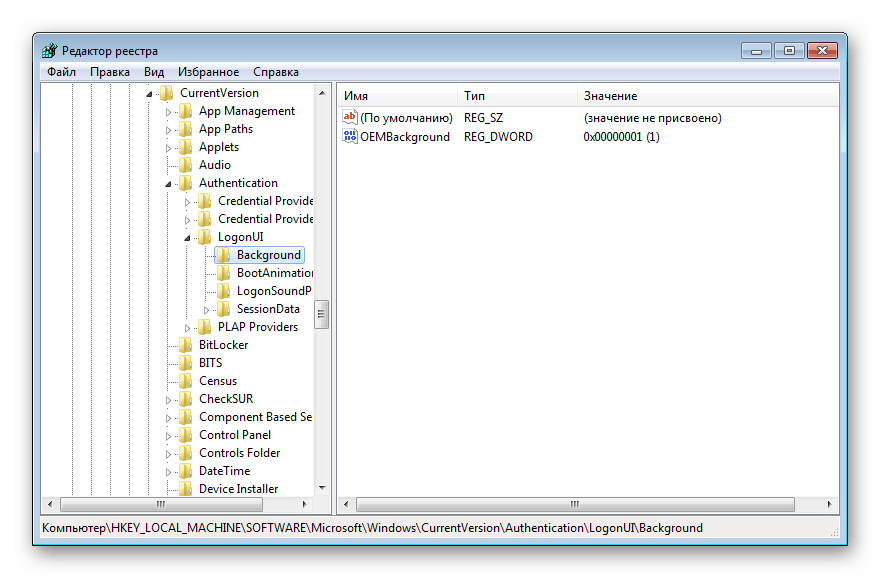Viewport: 880px width, 578px height.
Task: Click the BitLocker folder icon
Action: [x=186, y=345]
